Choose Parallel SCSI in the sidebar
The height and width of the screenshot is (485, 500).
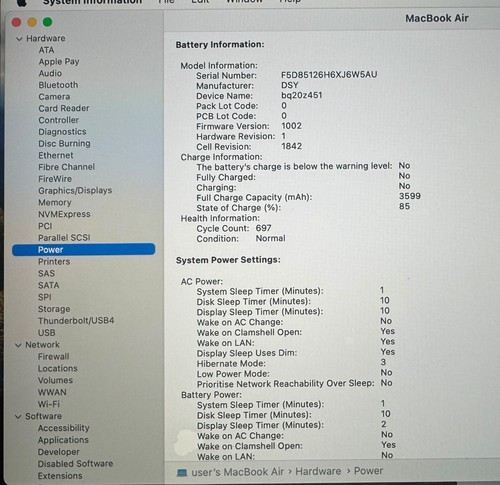coord(64,238)
